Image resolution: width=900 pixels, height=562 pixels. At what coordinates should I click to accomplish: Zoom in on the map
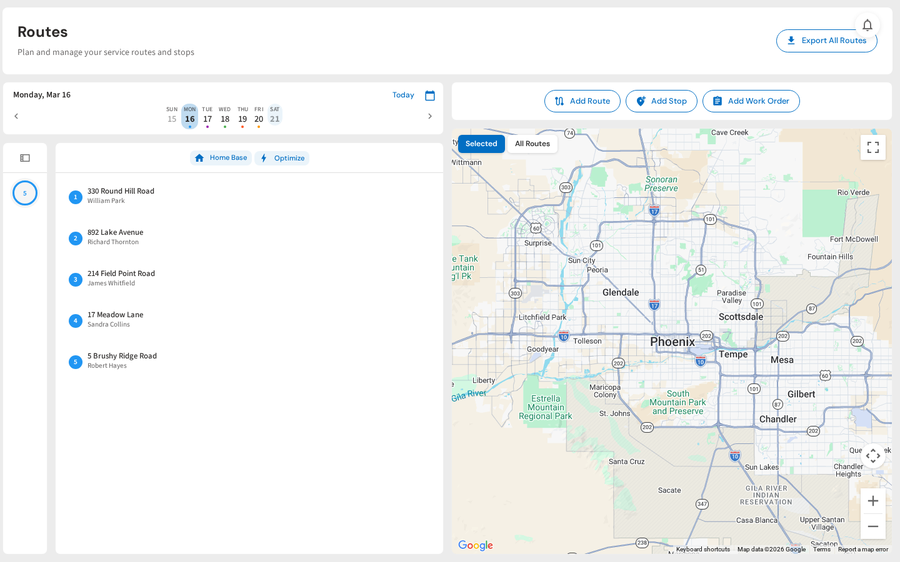pos(873,501)
